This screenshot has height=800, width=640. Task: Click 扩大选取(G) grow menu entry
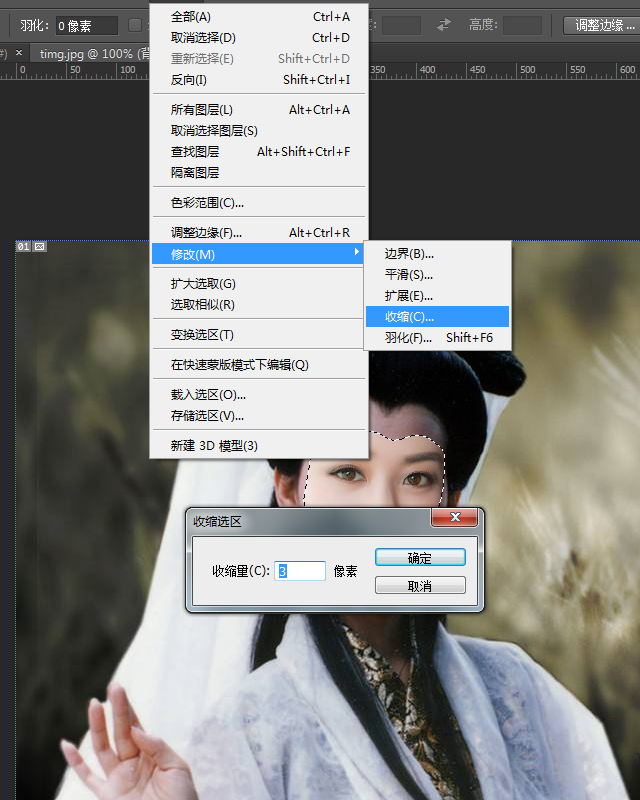pyautogui.click(x=259, y=284)
